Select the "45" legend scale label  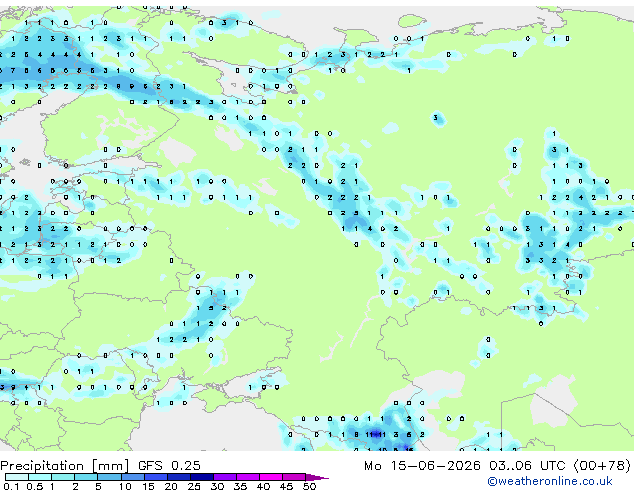click(x=286, y=486)
